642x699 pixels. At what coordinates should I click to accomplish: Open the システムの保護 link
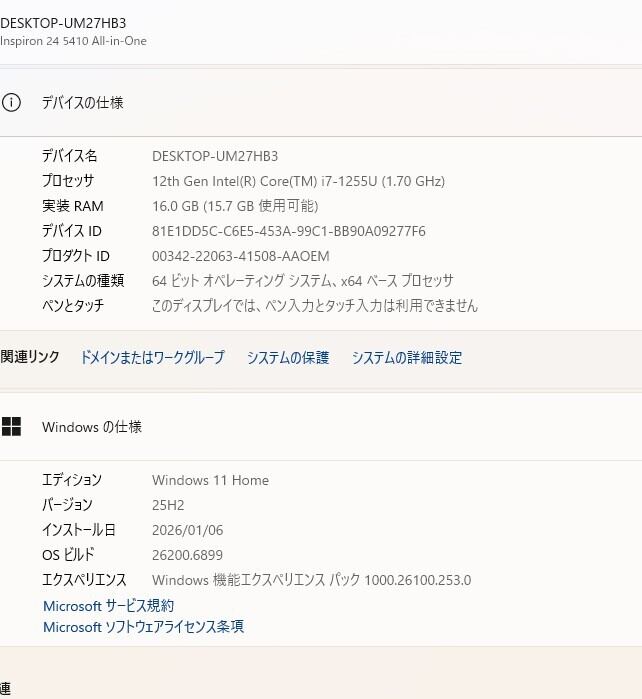coord(288,357)
